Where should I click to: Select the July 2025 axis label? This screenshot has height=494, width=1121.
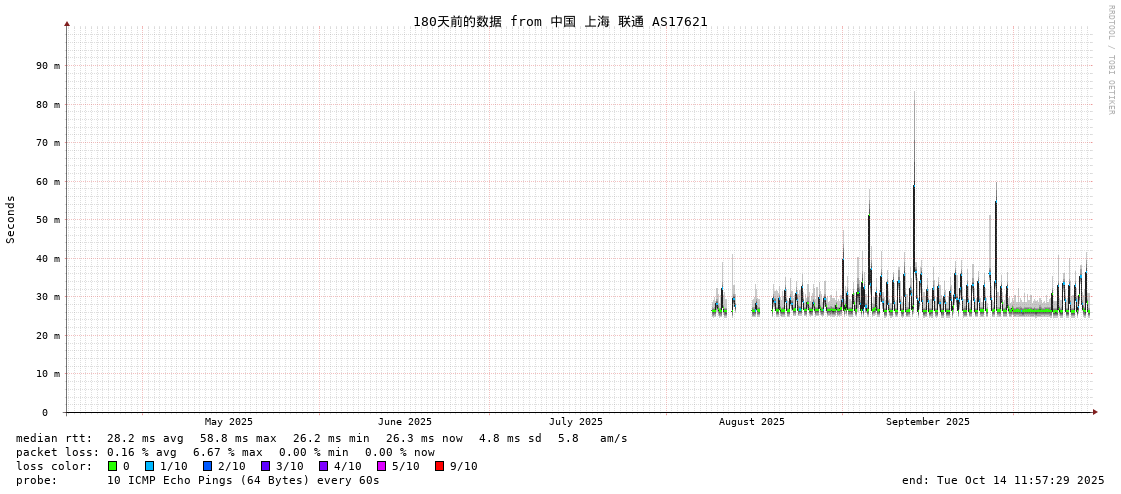pyautogui.click(x=576, y=422)
